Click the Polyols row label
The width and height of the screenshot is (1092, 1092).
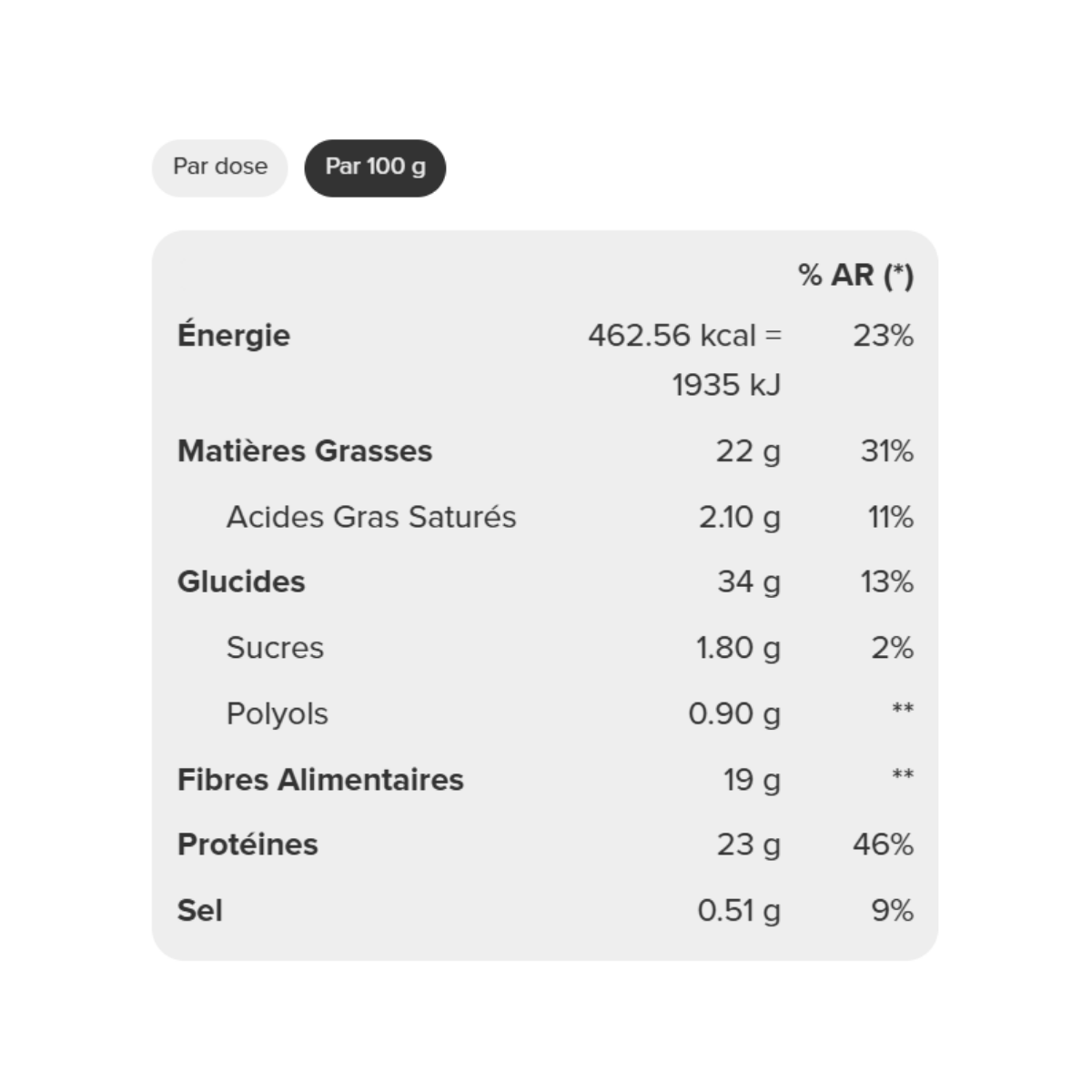(277, 714)
